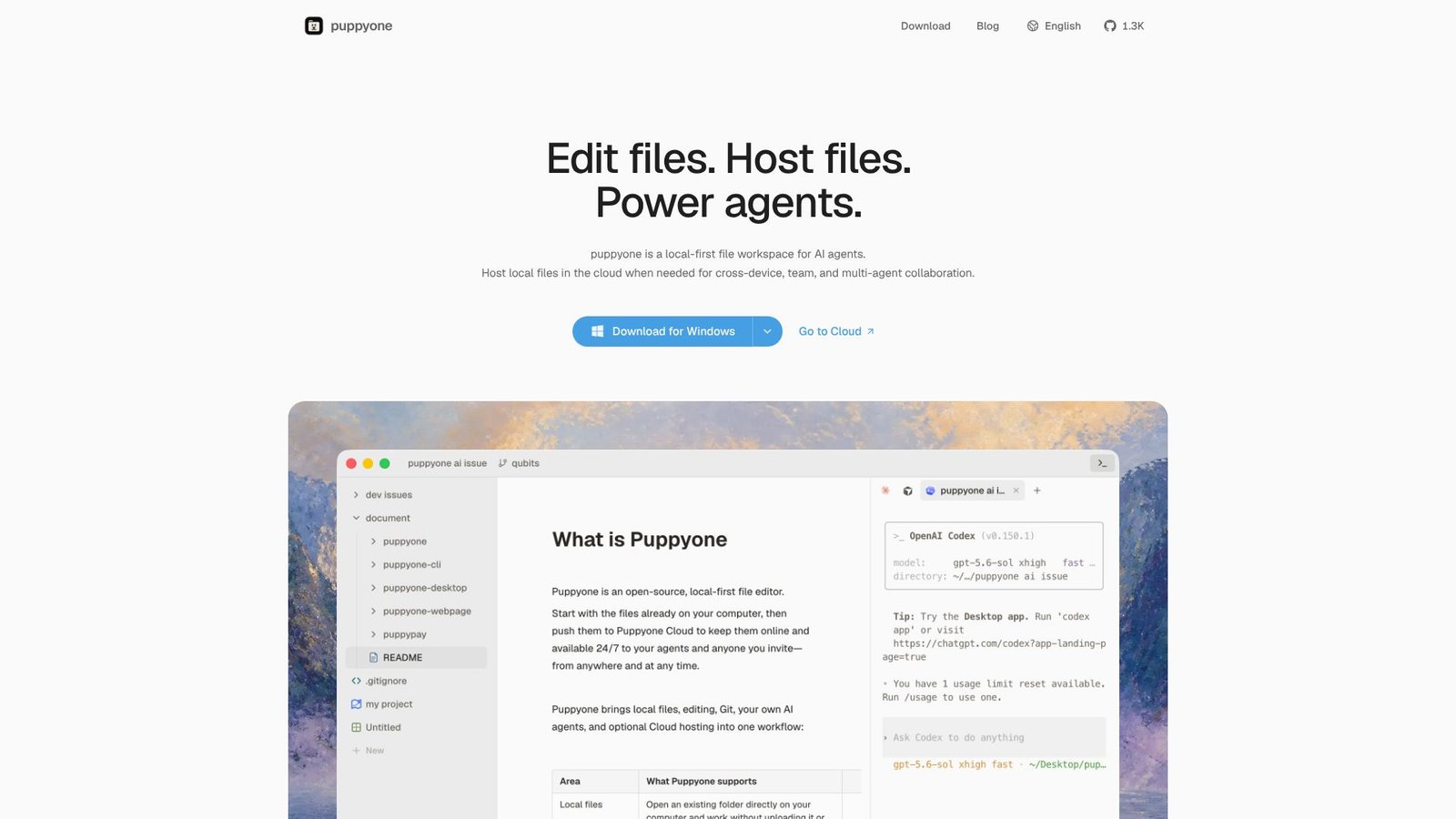This screenshot has height=819, width=1456.
Task: Click the qubits git branch icon
Action: pos(502,463)
